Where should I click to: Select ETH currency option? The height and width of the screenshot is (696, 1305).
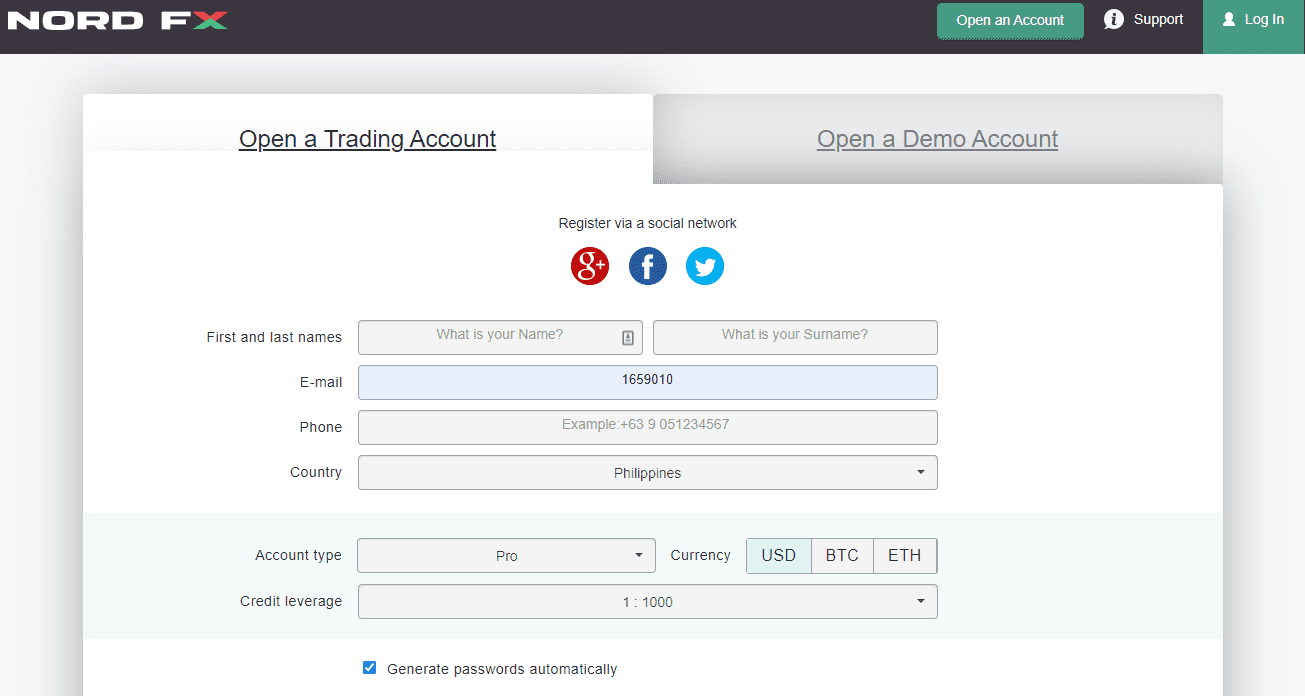tap(905, 555)
